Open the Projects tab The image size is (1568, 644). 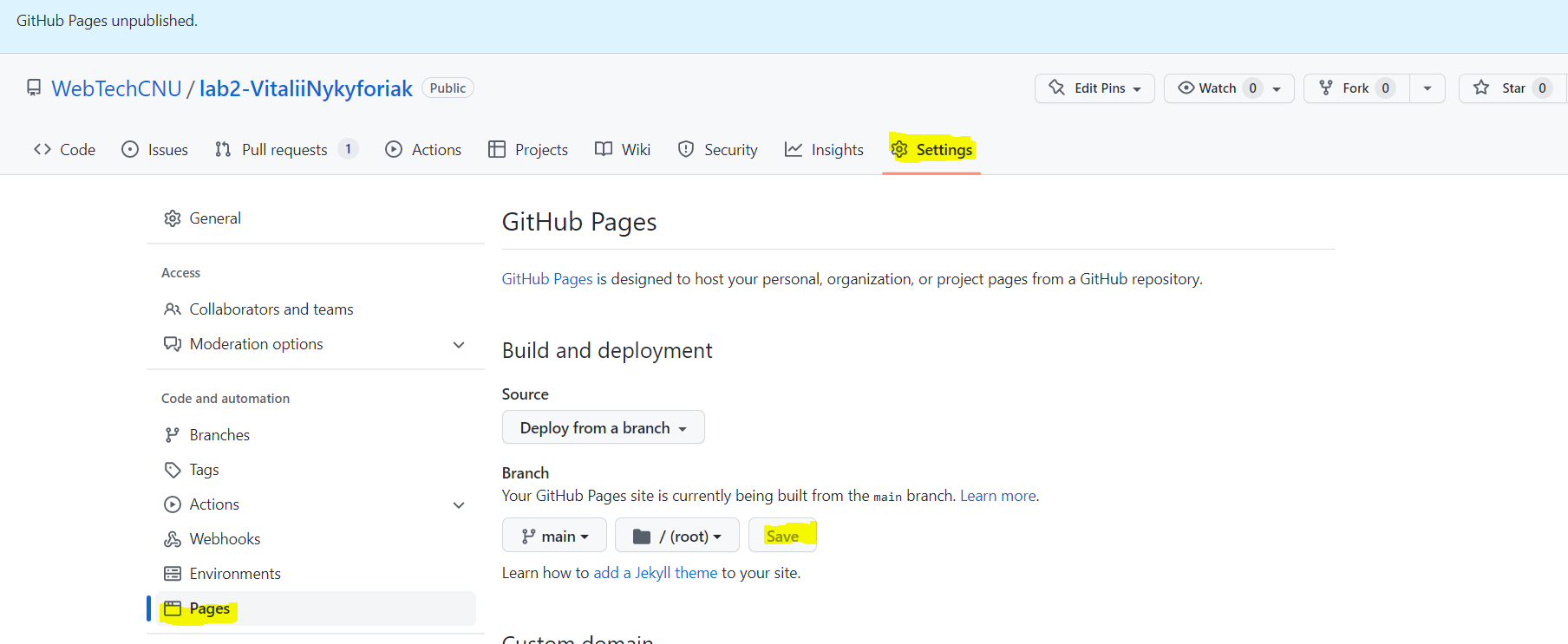coord(528,150)
